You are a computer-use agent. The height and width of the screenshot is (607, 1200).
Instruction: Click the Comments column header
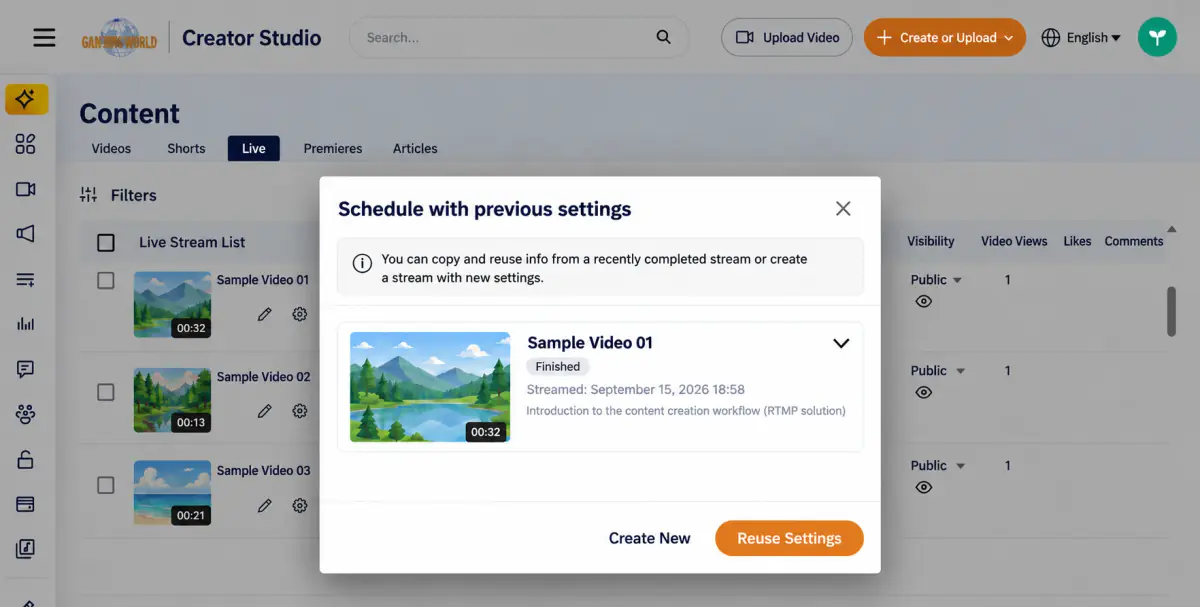pos(1134,241)
